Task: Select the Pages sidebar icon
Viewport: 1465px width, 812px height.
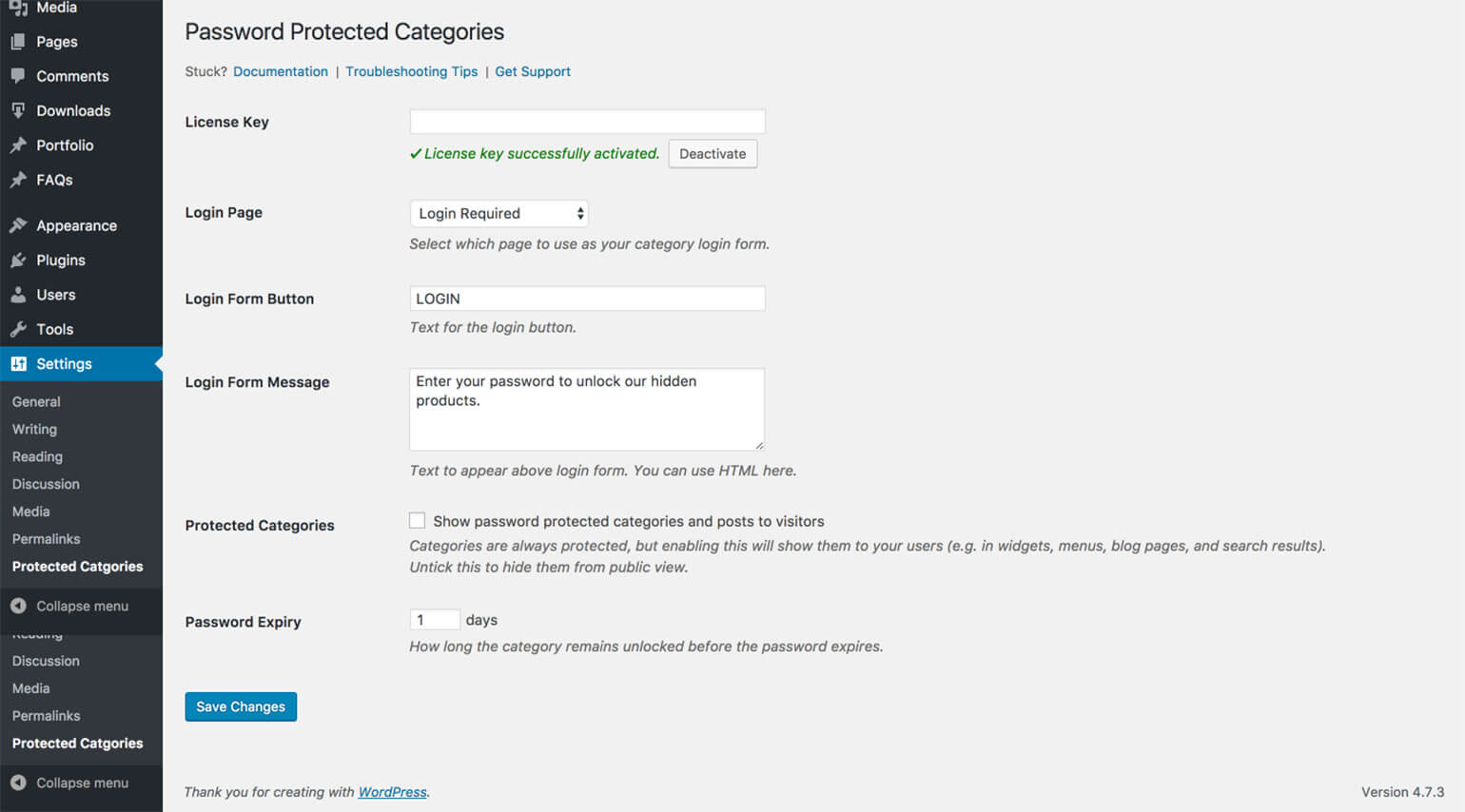Action: point(21,42)
